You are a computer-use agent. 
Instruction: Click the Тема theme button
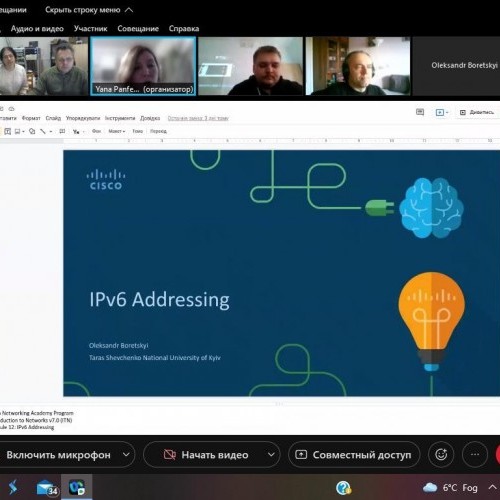(137, 131)
